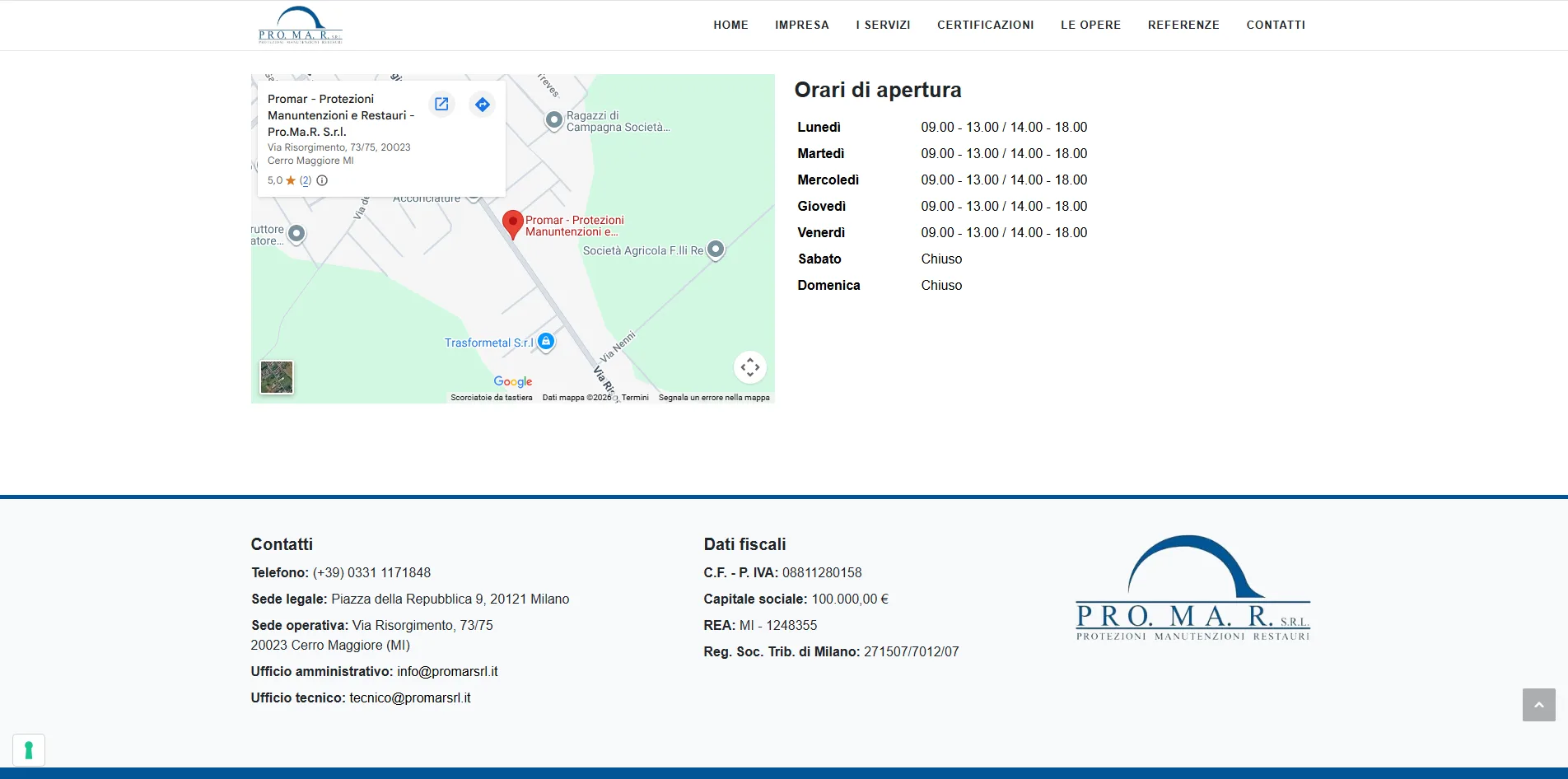Click the Google logo on the map
This screenshot has height=779, width=1568.
point(513,381)
